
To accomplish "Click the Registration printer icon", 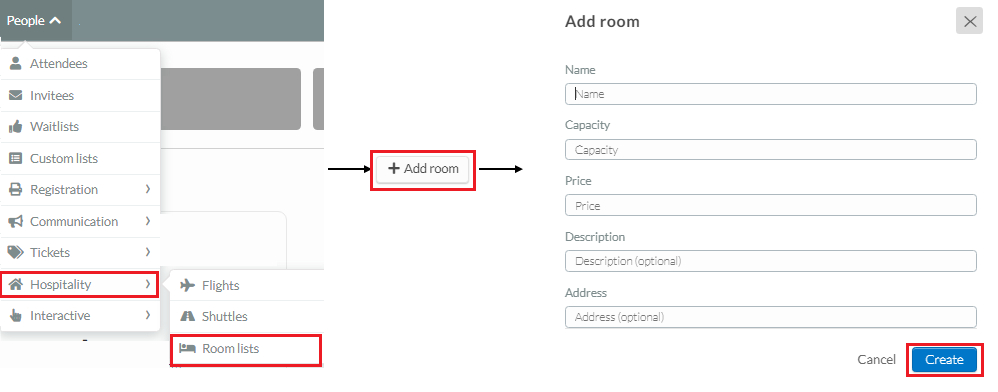I will [x=15, y=190].
